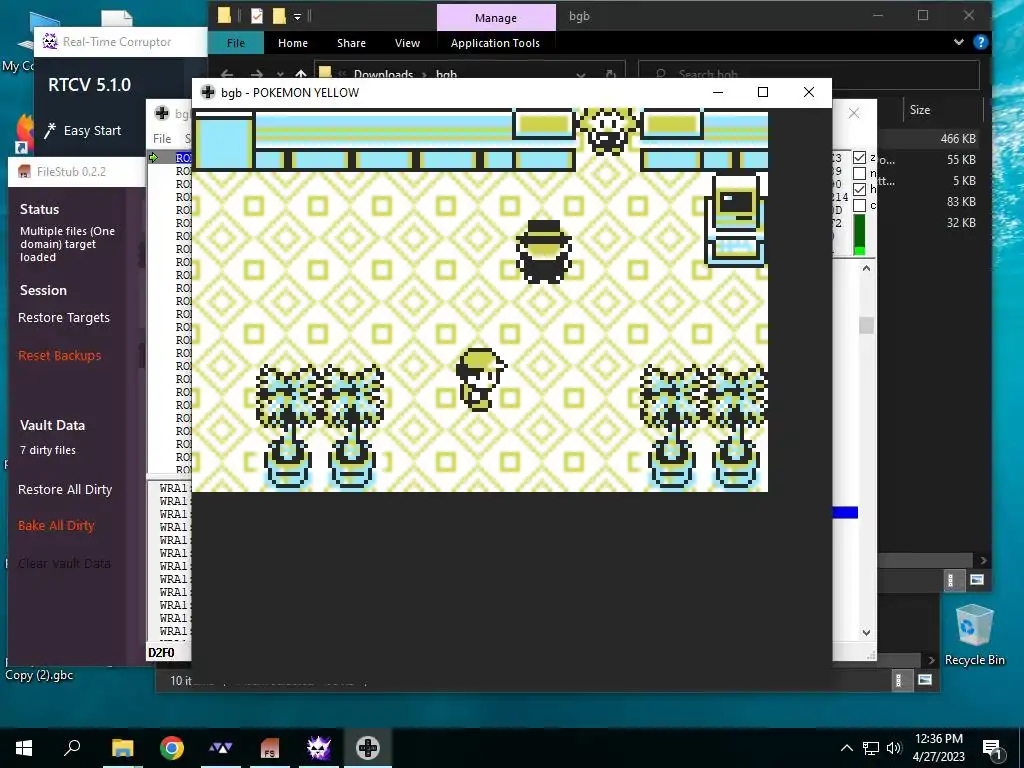Toggle the h flag checkbox in the debugger
Screen dimensions: 1024x768
click(859, 189)
